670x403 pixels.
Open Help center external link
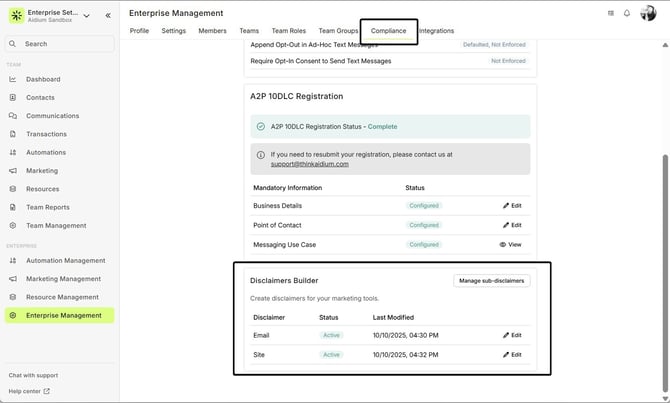pos(29,391)
